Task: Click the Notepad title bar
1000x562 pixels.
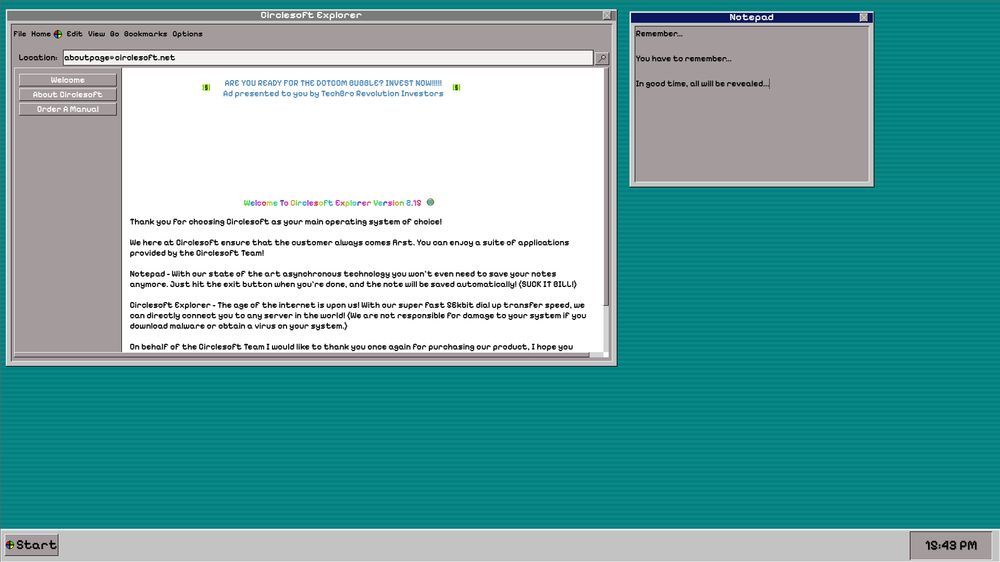Action: [x=751, y=17]
